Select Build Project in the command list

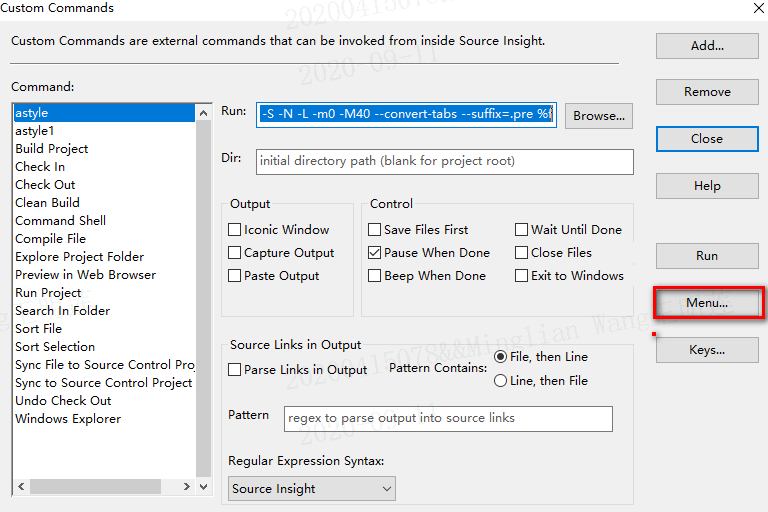click(x=51, y=149)
